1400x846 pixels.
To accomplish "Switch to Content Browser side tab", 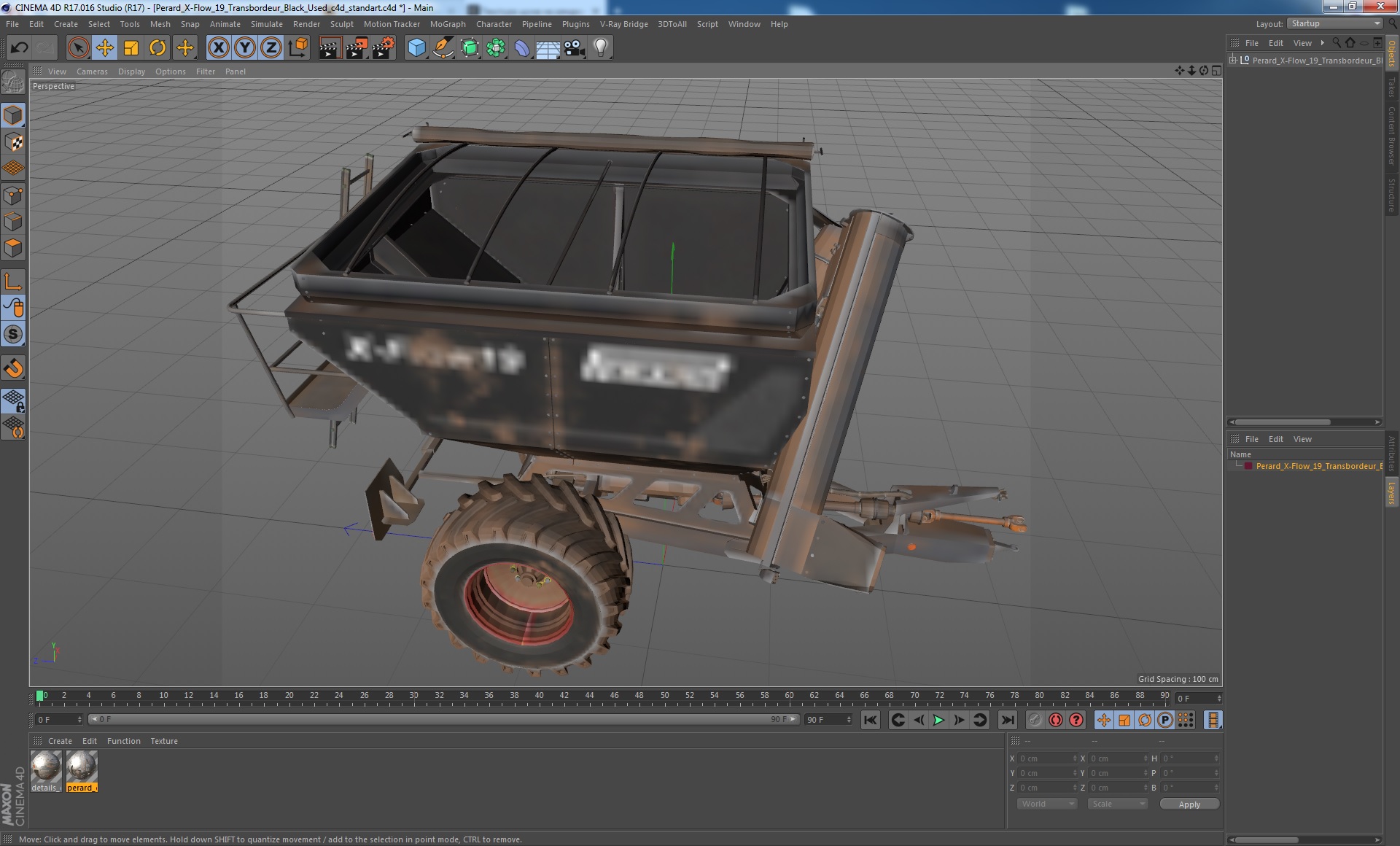I will 1391,136.
